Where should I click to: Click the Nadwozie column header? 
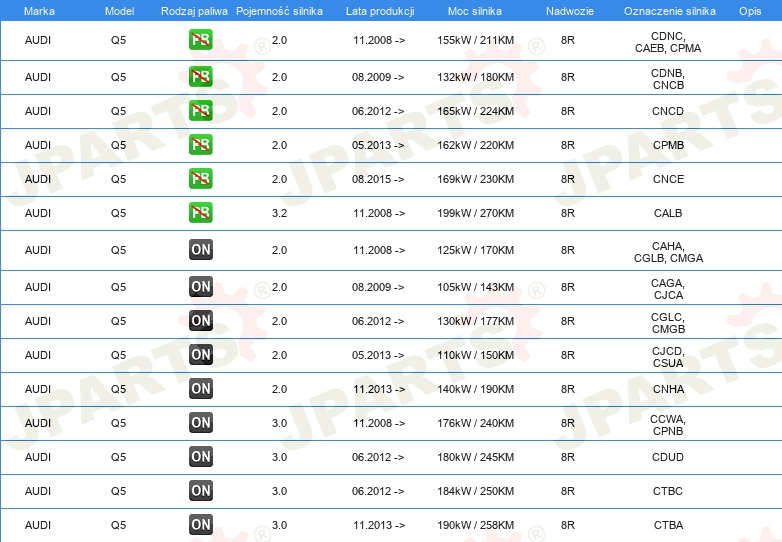pos(570,11)
